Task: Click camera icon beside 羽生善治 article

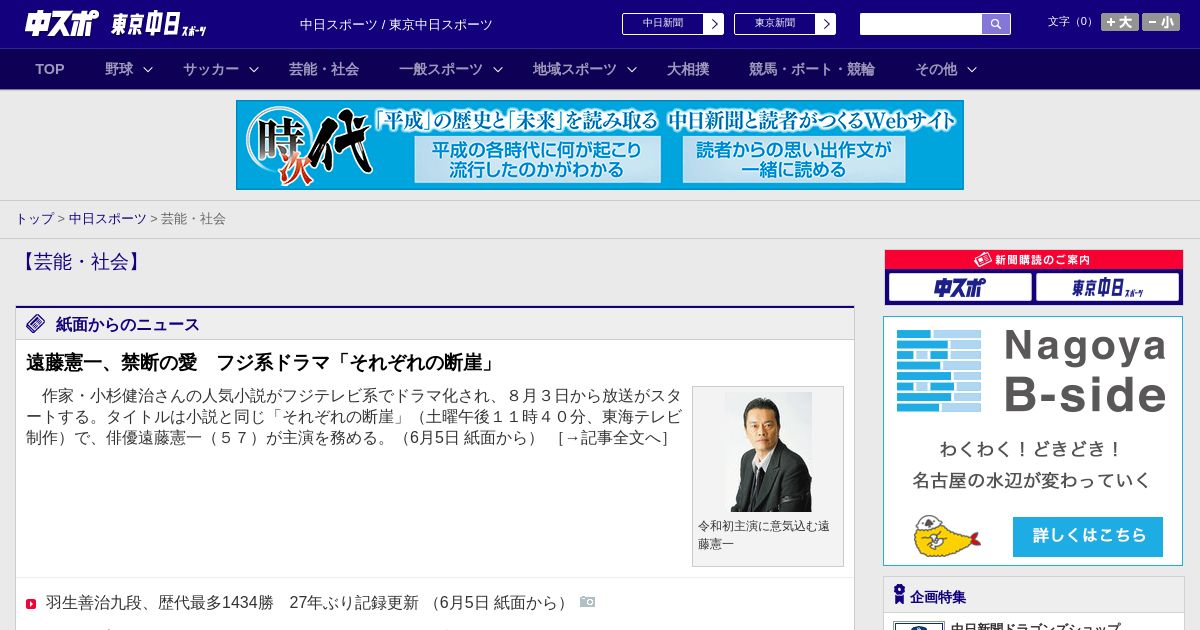Action: [588, 602]
